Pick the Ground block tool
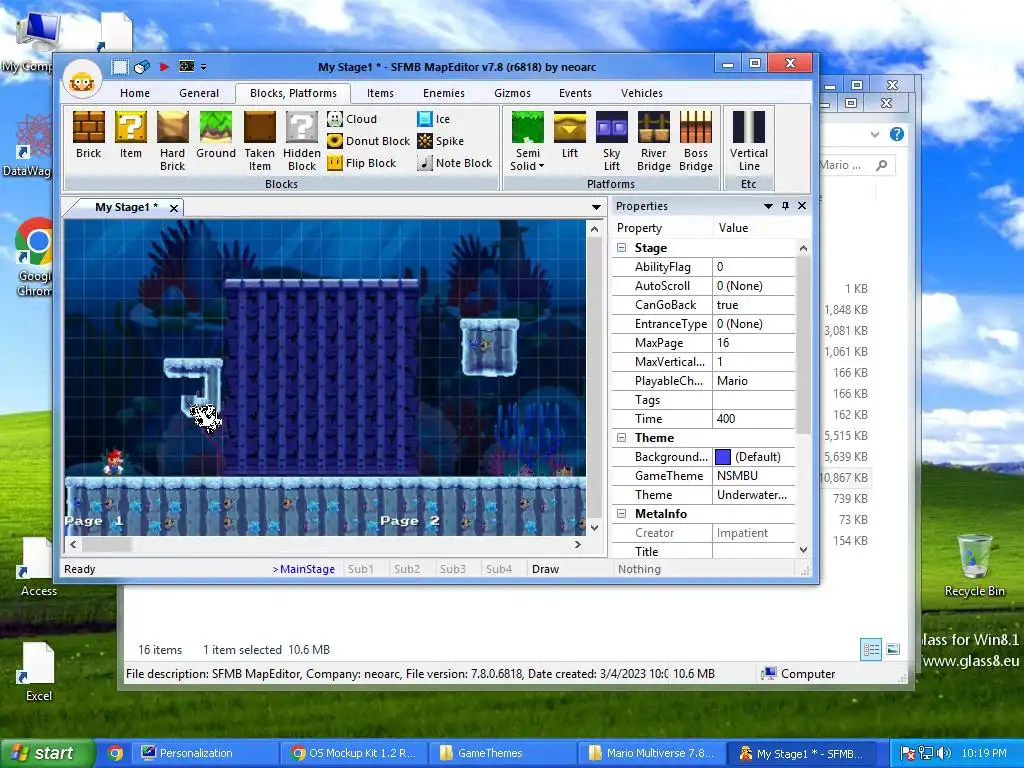 216,136
